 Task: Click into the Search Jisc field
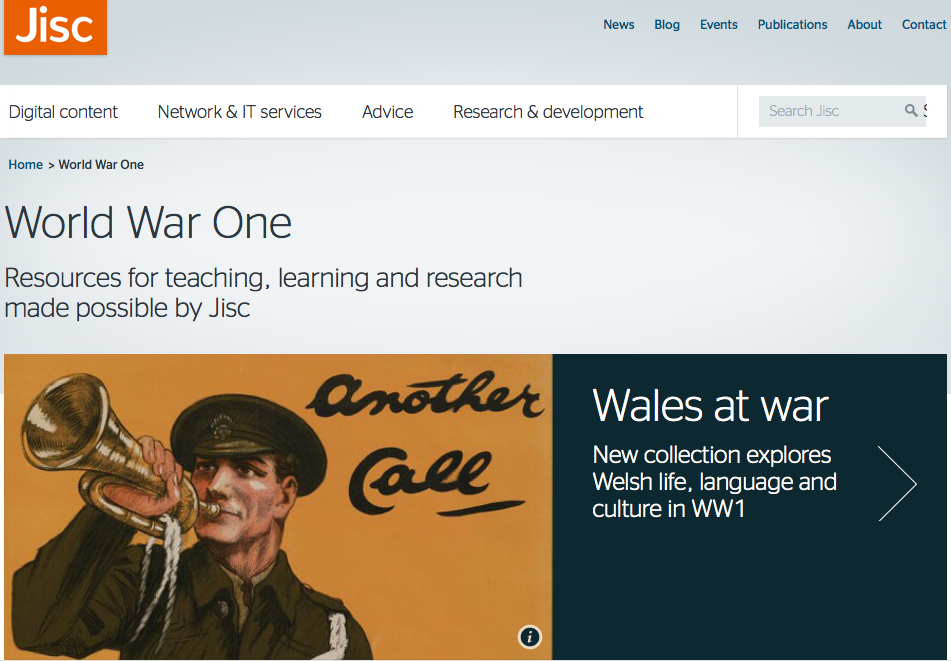842,111
